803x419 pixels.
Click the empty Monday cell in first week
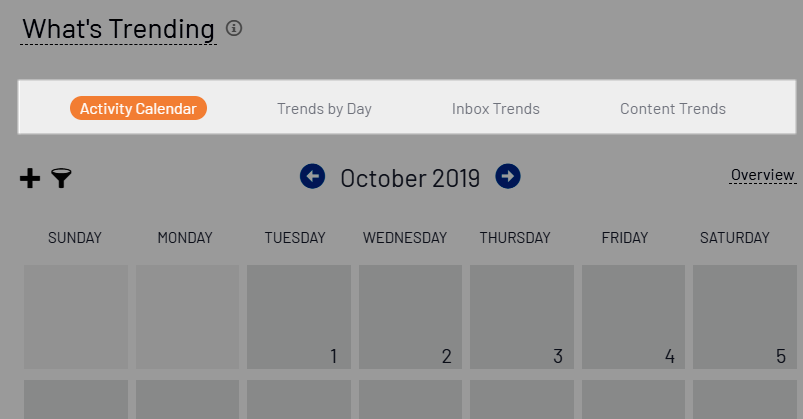click(187, 317)
